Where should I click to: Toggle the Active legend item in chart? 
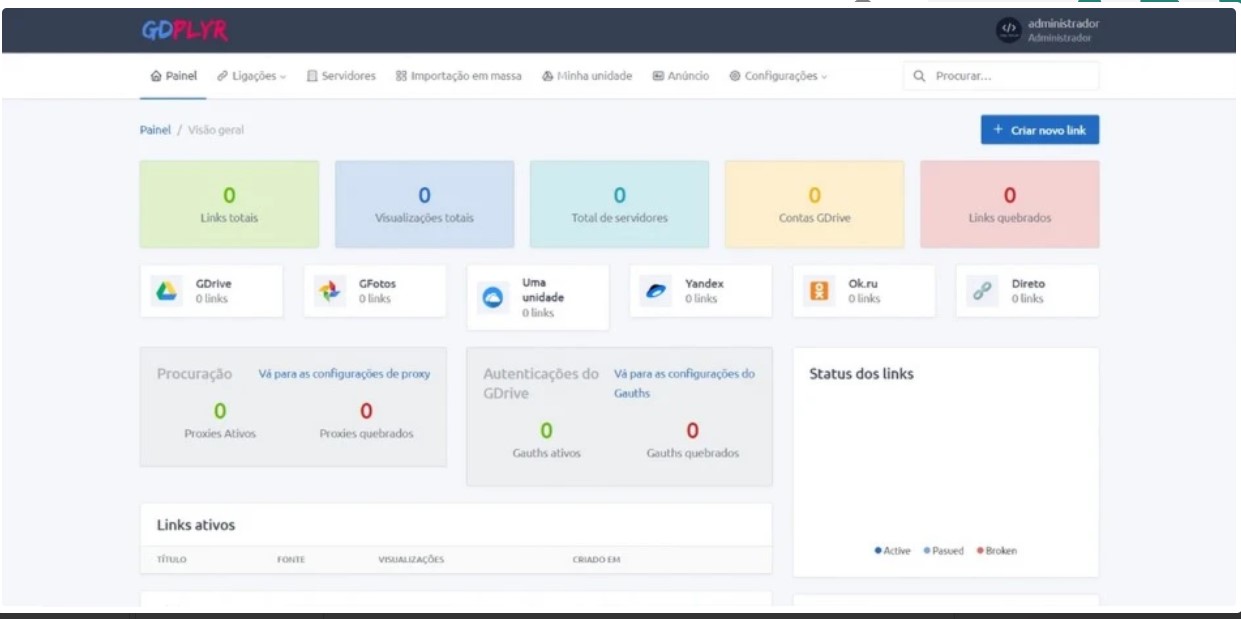[x=892, y=551]
